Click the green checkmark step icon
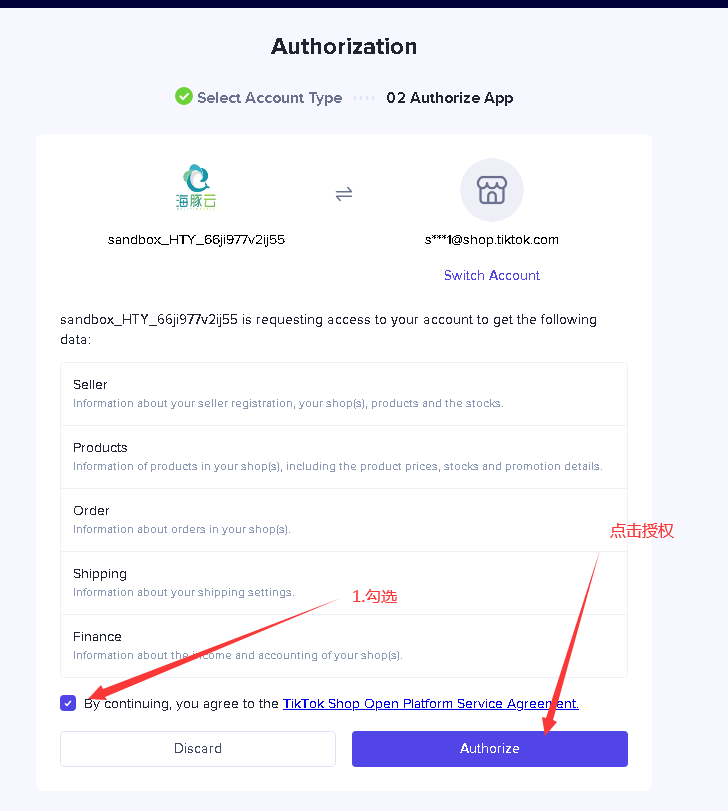728x811 pixels. coord(184,96)
